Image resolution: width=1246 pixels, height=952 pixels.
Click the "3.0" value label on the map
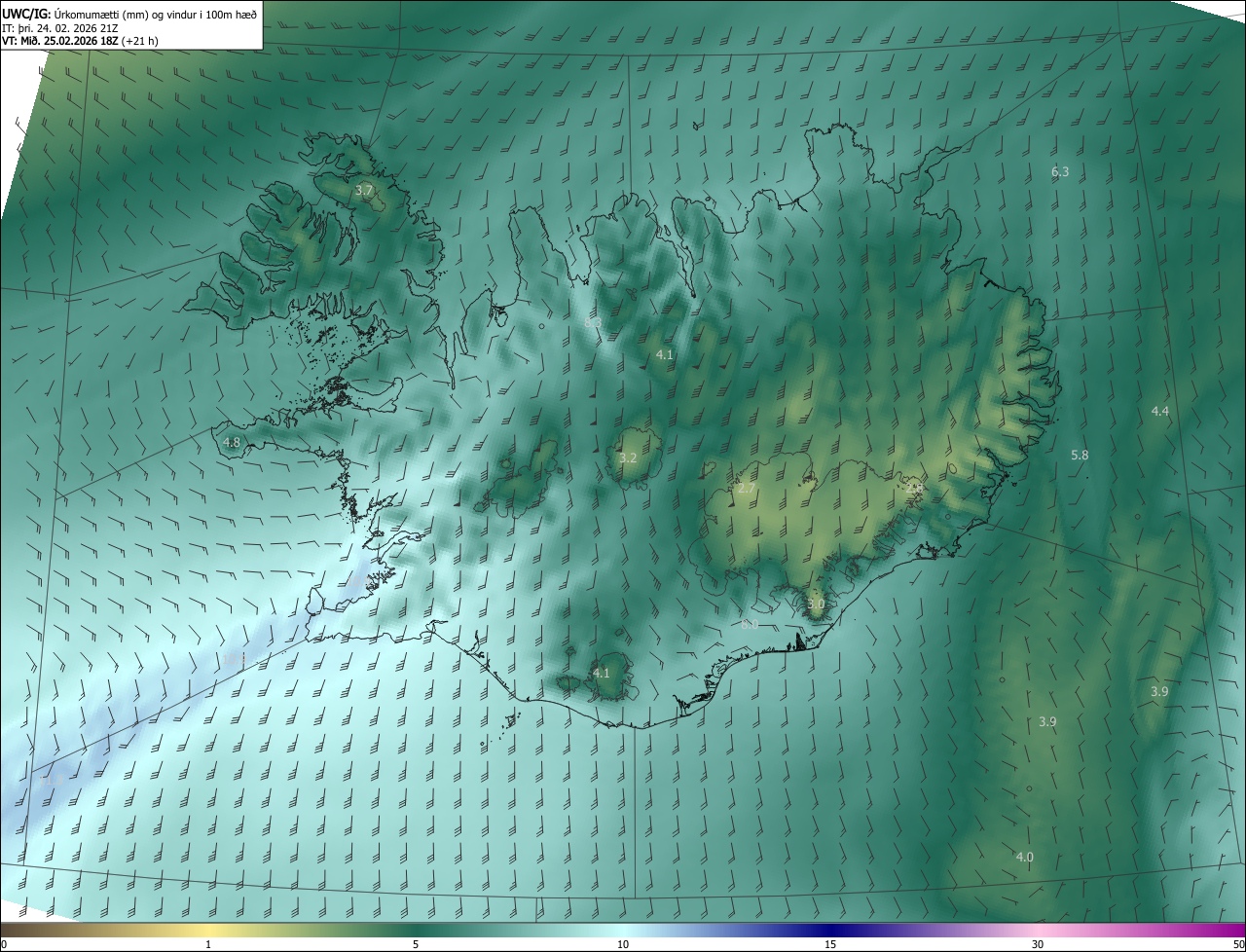tap(816, 604)
